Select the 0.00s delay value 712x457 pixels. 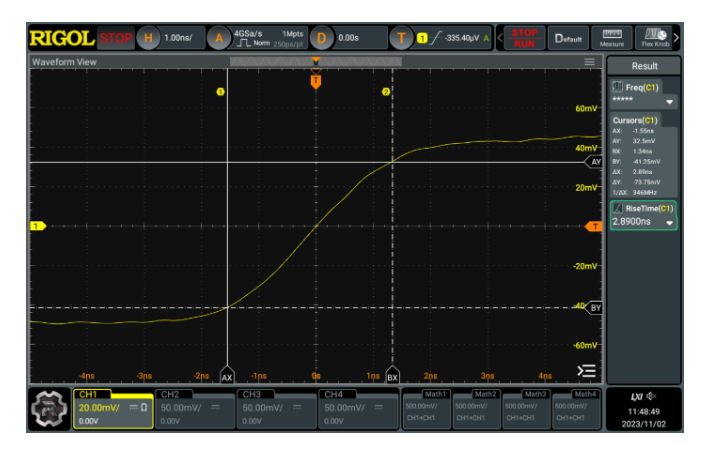[x=348, y=38]
